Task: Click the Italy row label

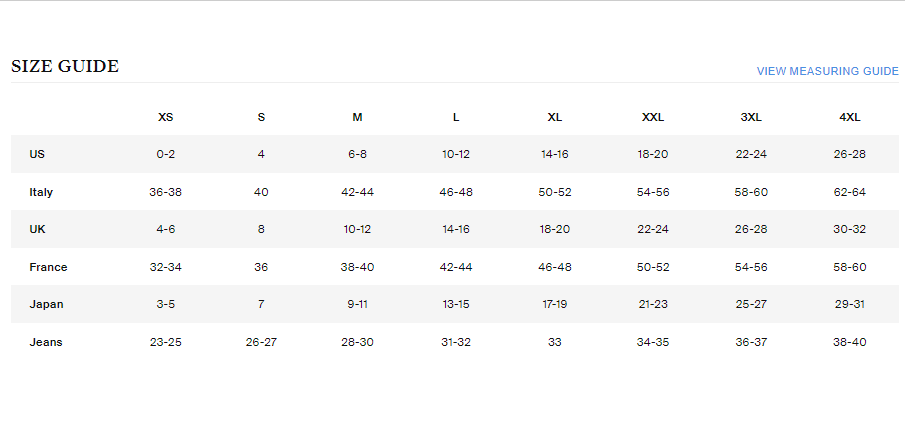Action: (x=41, y=192)
